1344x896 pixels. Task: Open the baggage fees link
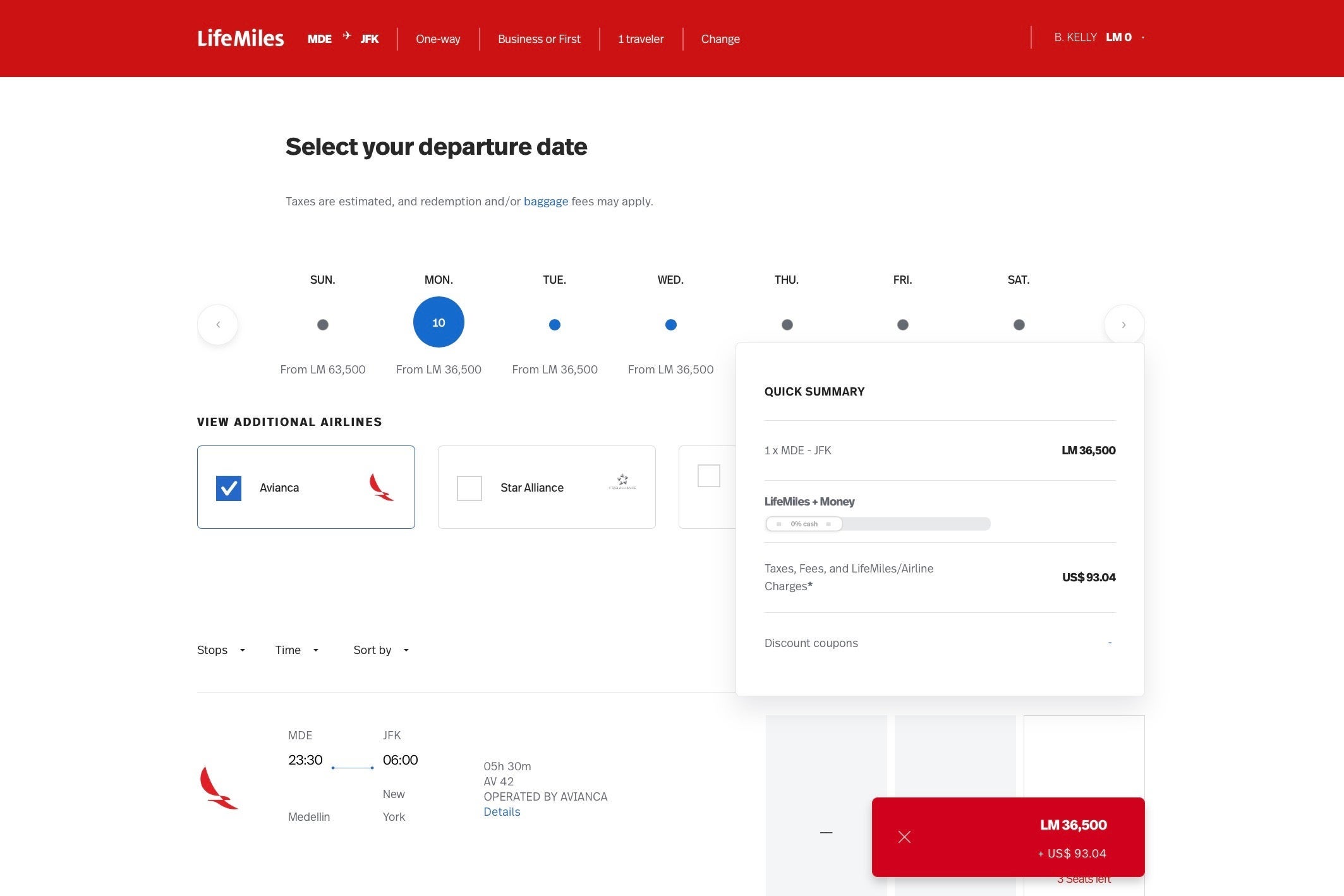click(546, 202)
